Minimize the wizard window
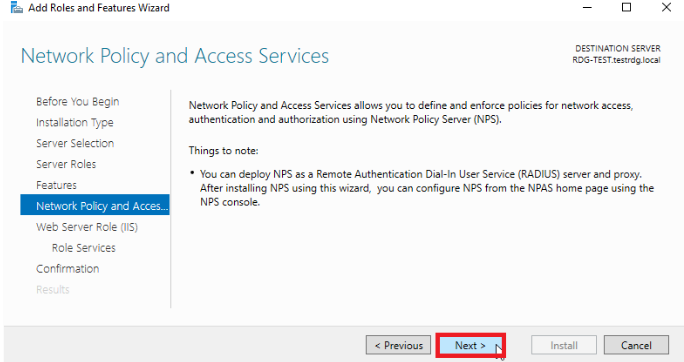Viewport: 684px width, 362px height. click(x=587, y=7)
